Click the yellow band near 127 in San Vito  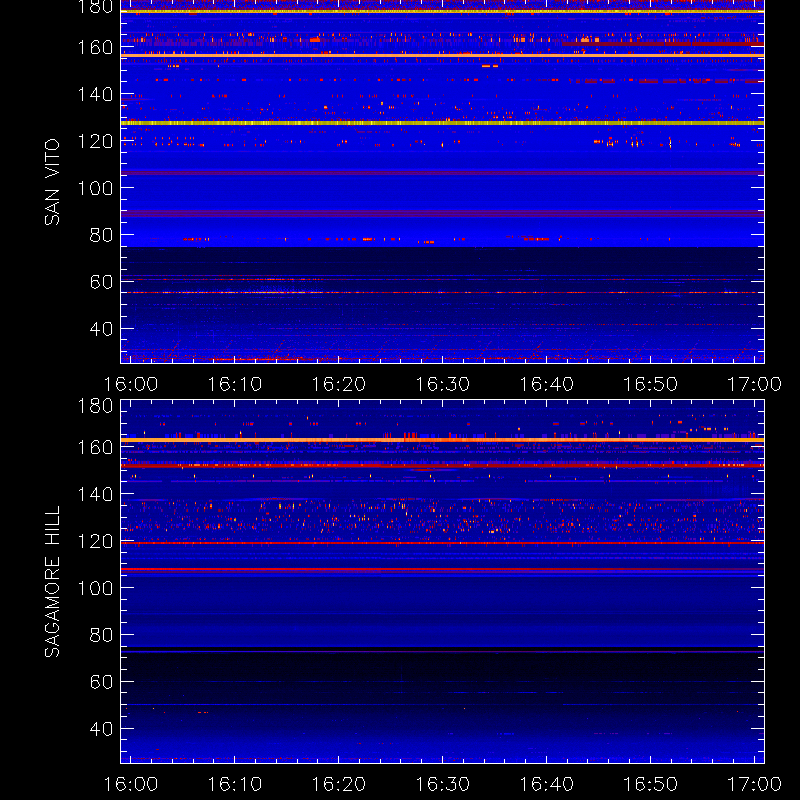point(442,123)
